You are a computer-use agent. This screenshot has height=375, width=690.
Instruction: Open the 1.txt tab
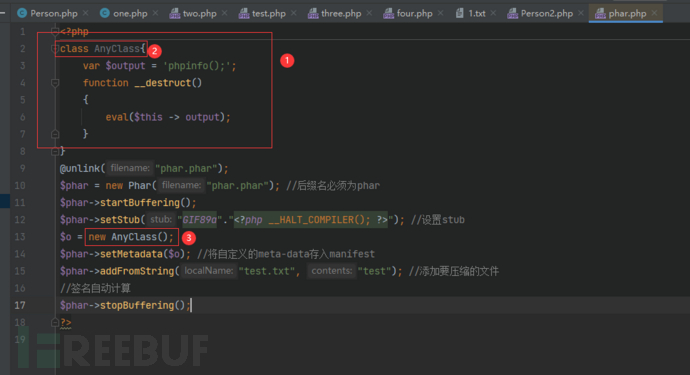(x=476, y=13)
